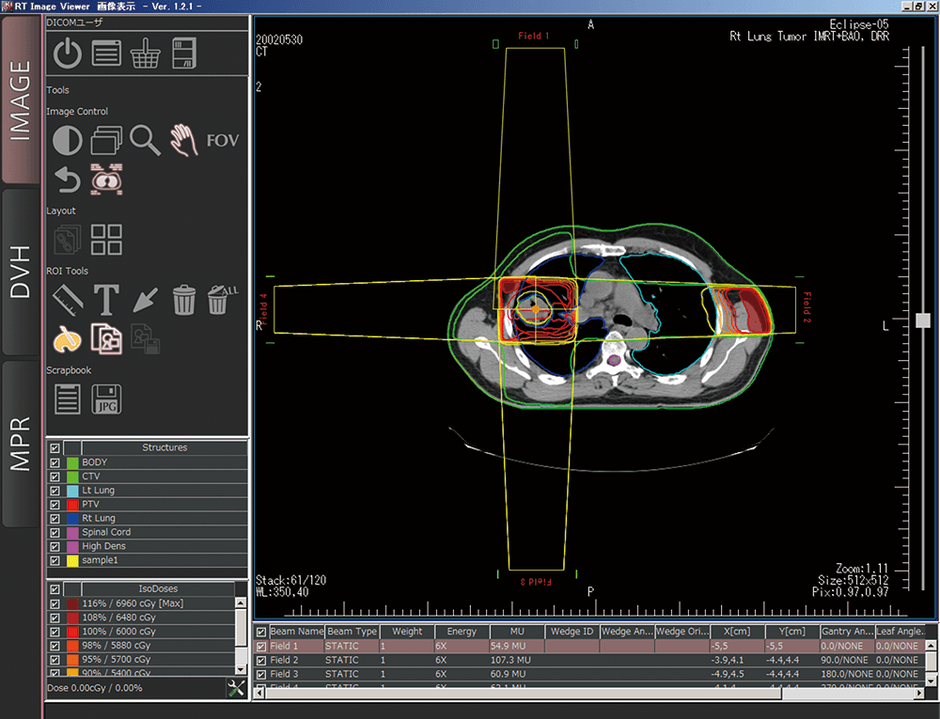Select the hand pan tool
Screen dimensions: 940x719
pos(184,141)
